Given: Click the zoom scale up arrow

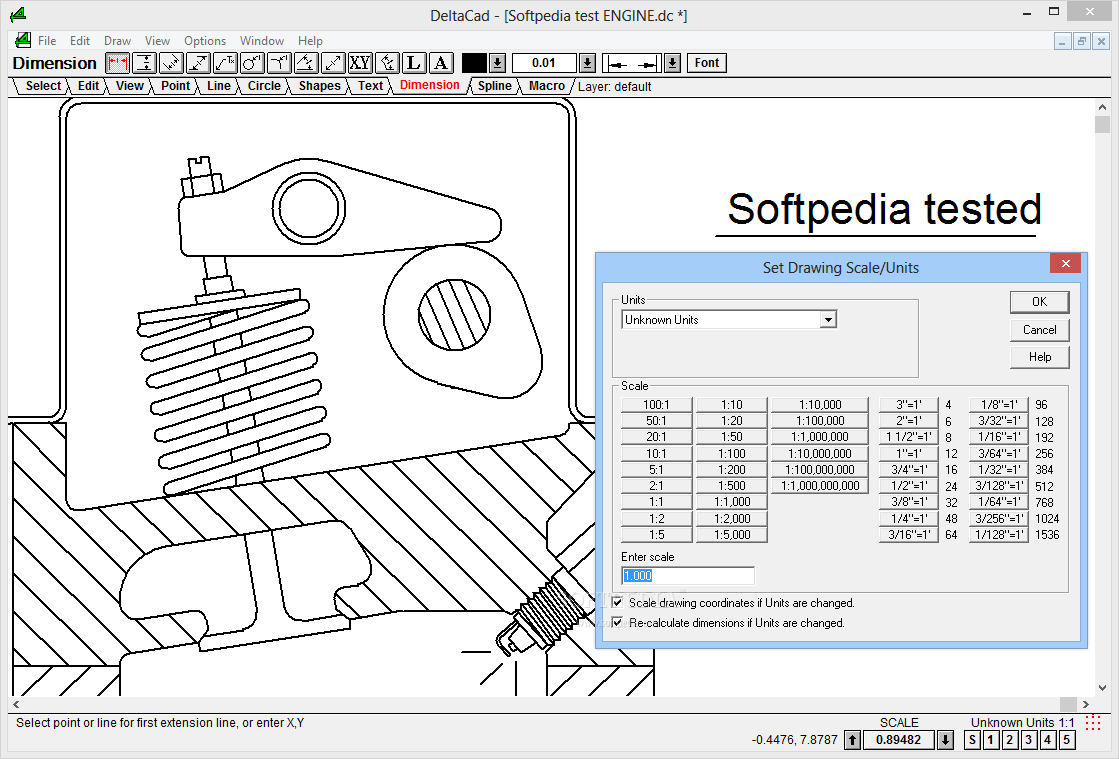Looking at the screenshot, I should click(852, 740).
